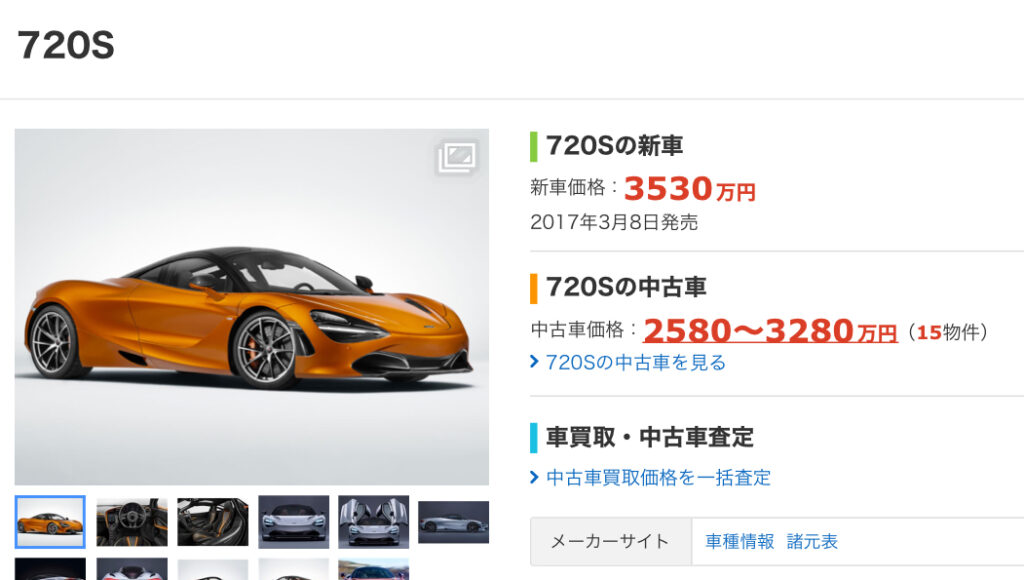Open the 車種情報 maker site link
The image size is (1024, 580).
(x=740, y=541)
